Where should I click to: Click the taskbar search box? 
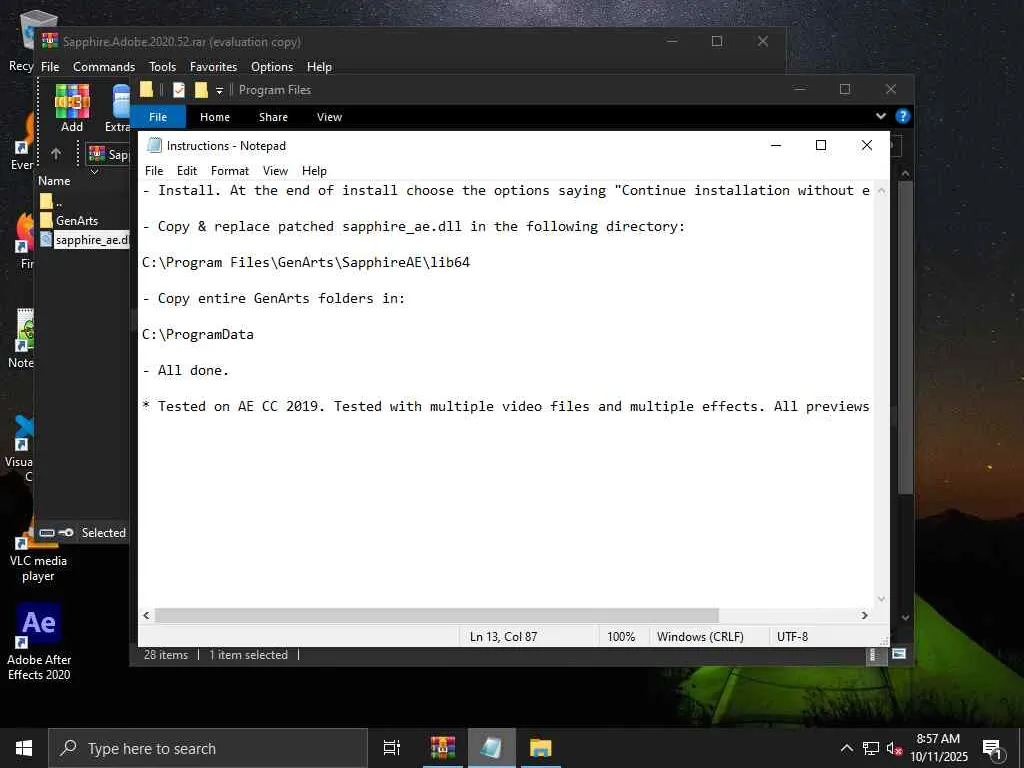(208, 748)
